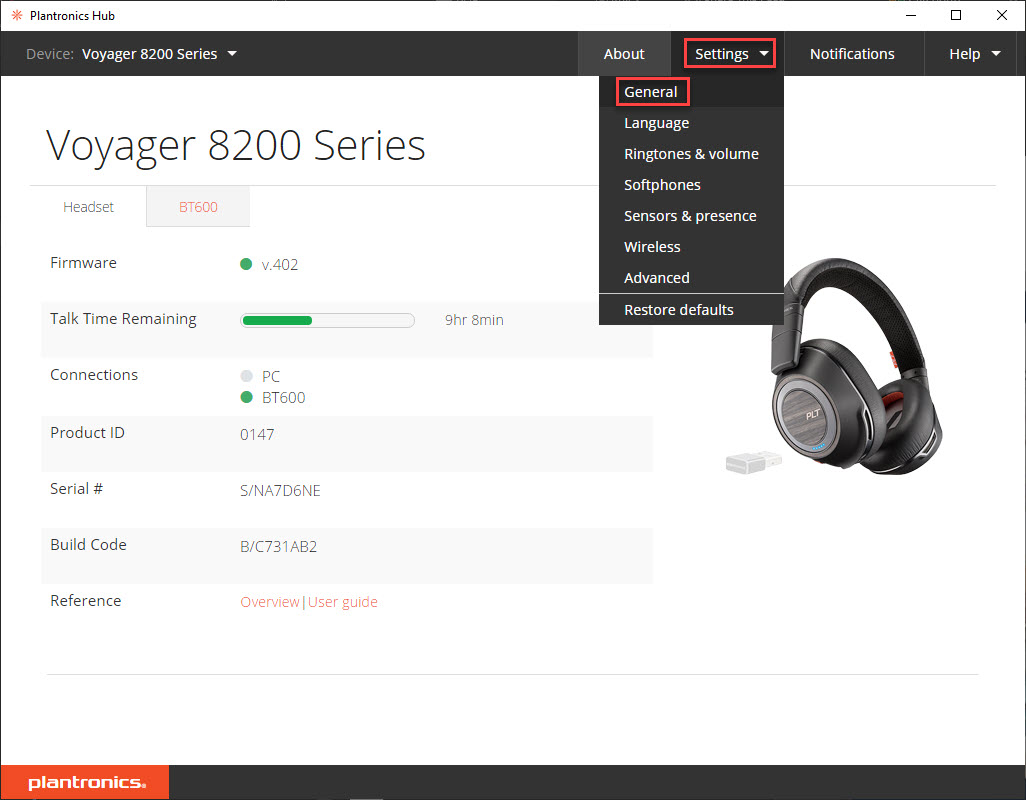Select Restore defaults menu option

(678, 310)
